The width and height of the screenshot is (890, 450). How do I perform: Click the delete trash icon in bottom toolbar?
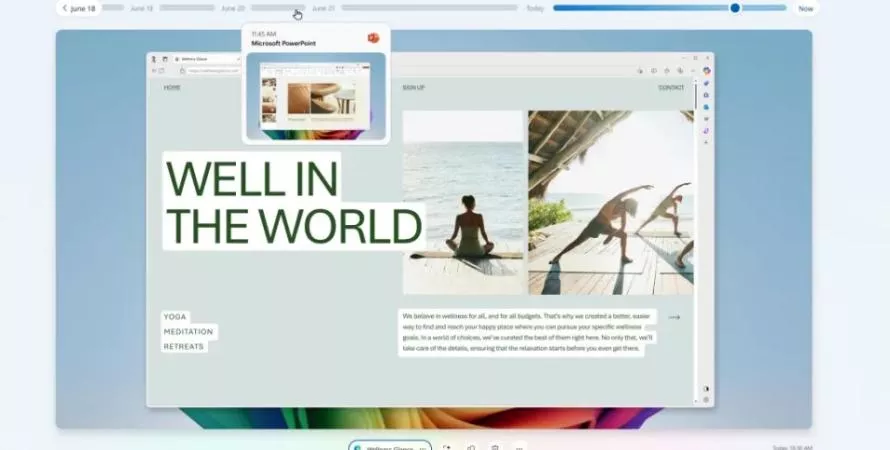(x=494, y=448)
